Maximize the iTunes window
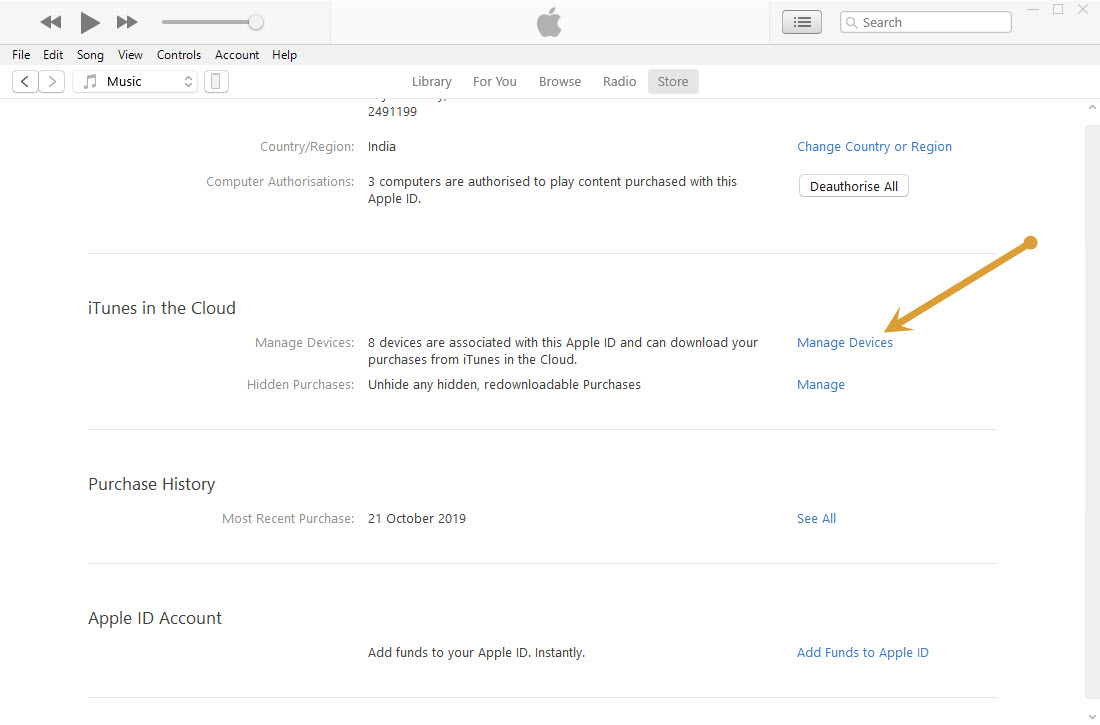 [1058, 10]
